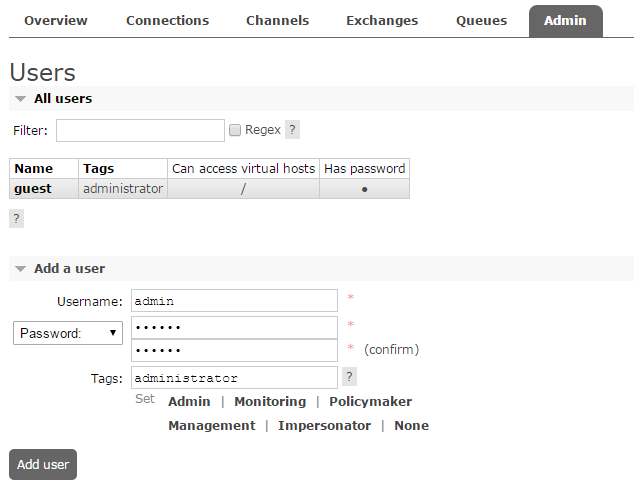Click the password confirm field
This screenshot has width=634, height=493.
[235, 350]
